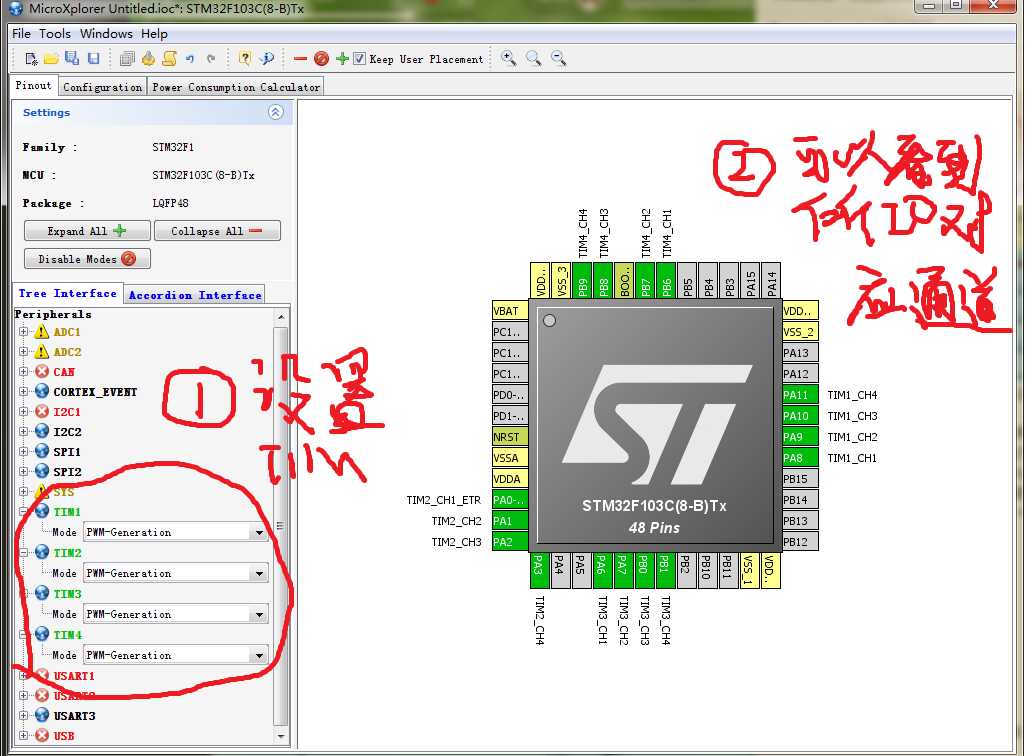The height and width of the screenshot is (756, 1030).
Task: Click the PA8 pin on the chip
Action: pyautogui.click(x=800, y=458)
